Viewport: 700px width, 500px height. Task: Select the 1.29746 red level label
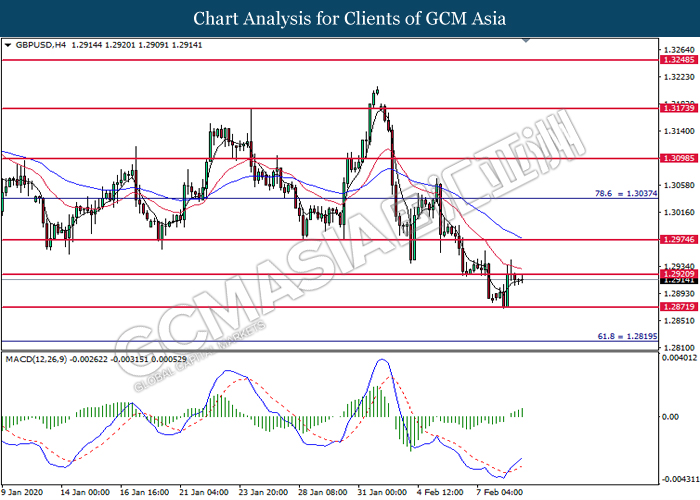(679, 240)
